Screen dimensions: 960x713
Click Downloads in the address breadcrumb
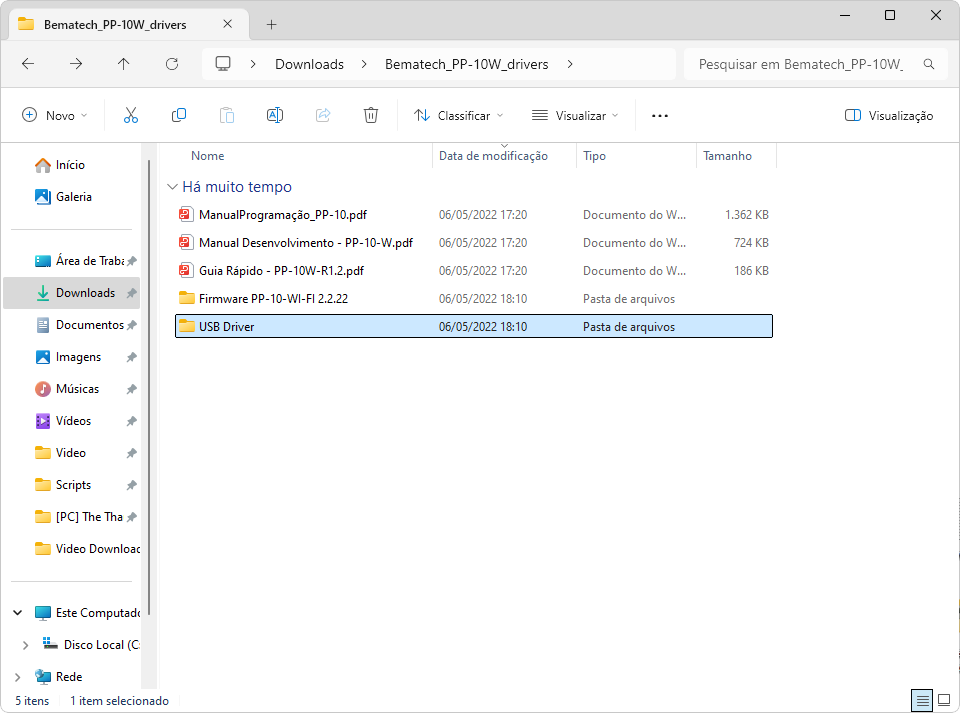(x=309, y=64)
